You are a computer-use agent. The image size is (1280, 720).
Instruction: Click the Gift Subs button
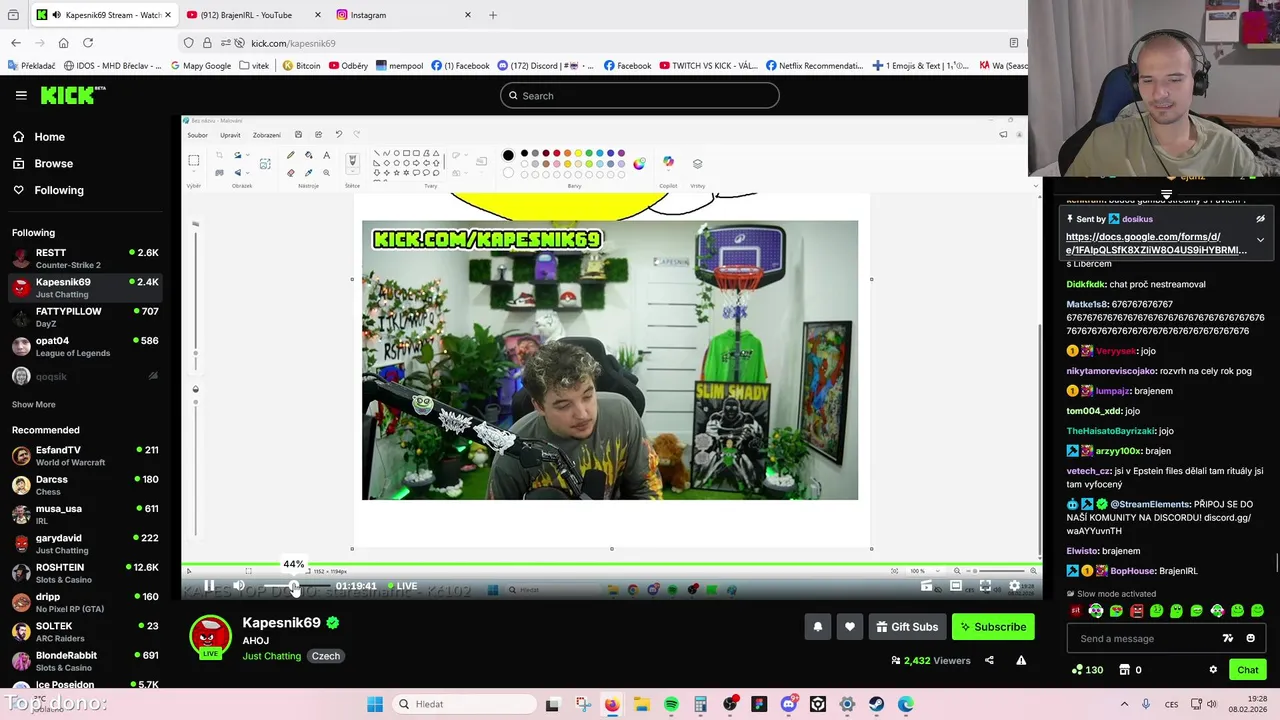pyautogui.click(x=907, y=627)
